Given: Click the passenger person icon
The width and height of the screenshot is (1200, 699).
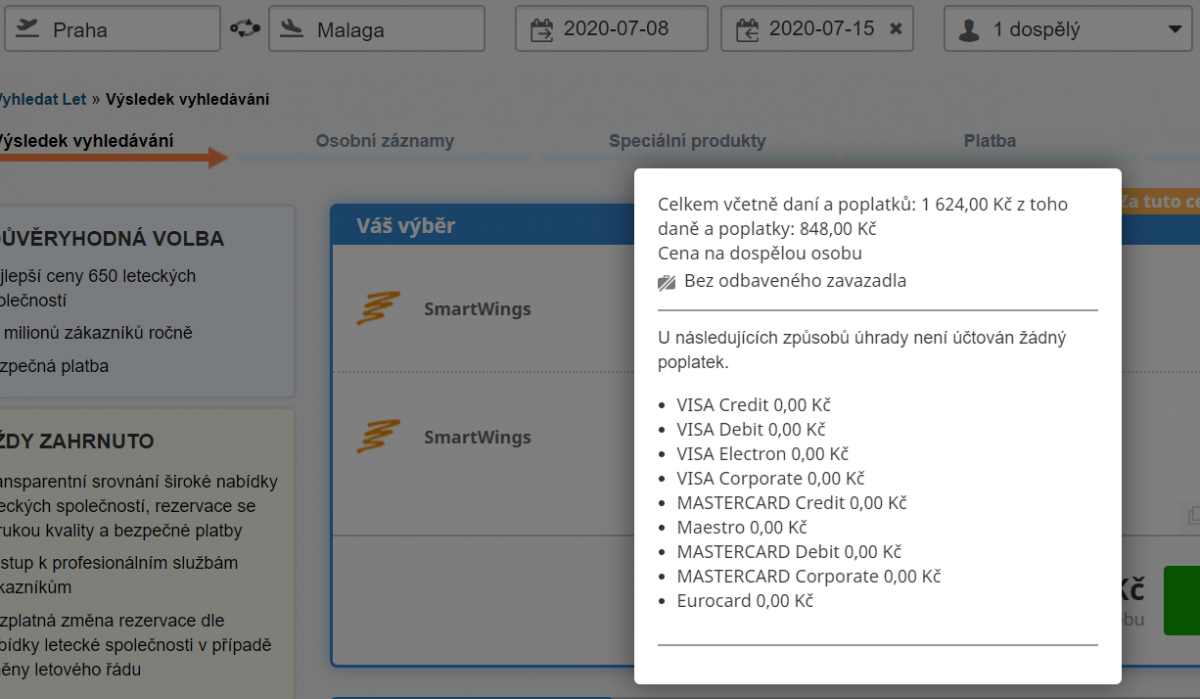Looking at the screenshot, I should [x=968, y=30].
